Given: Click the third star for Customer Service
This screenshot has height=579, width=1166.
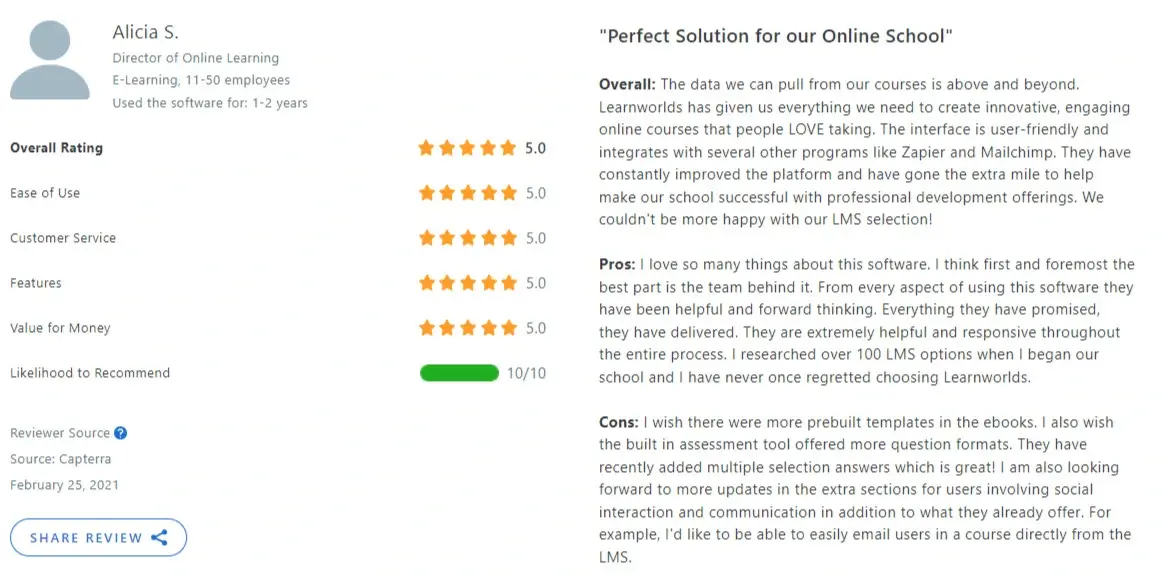Looking at the screenshot, I should (x=469, y=237).
